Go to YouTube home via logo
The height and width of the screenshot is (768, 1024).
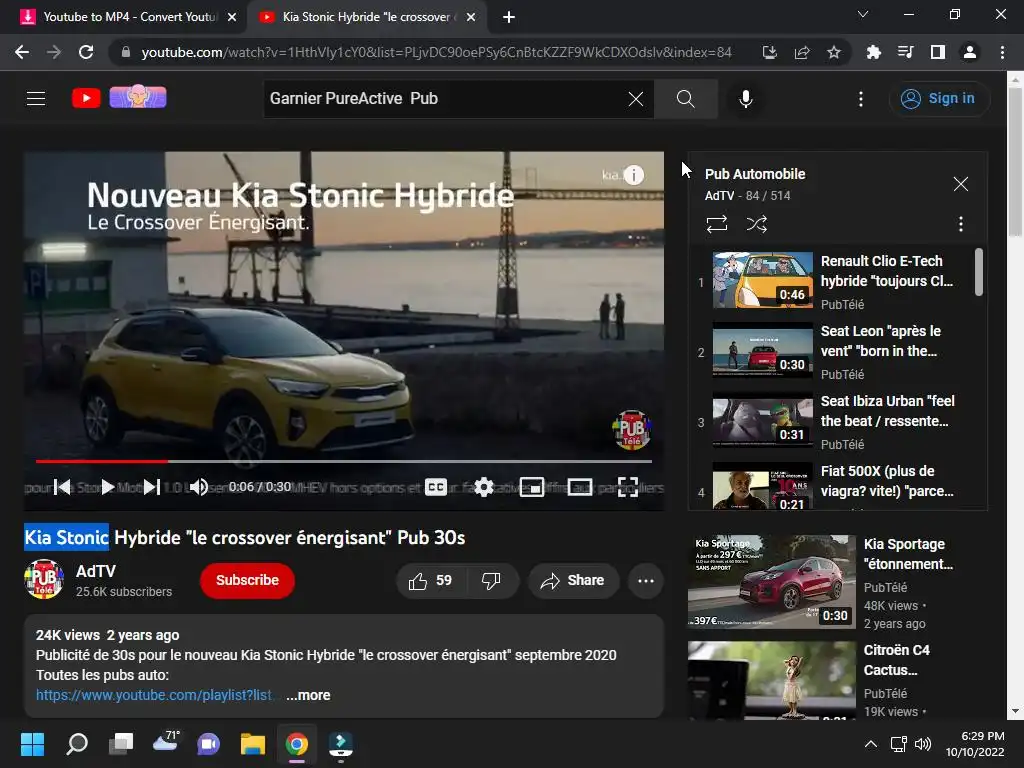(86, 99)
